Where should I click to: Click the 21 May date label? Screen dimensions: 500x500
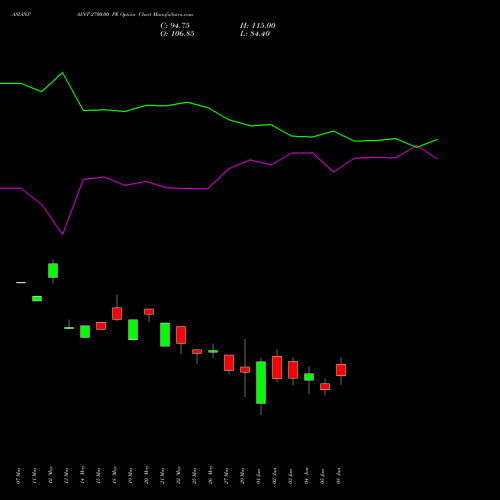[162, 475]
